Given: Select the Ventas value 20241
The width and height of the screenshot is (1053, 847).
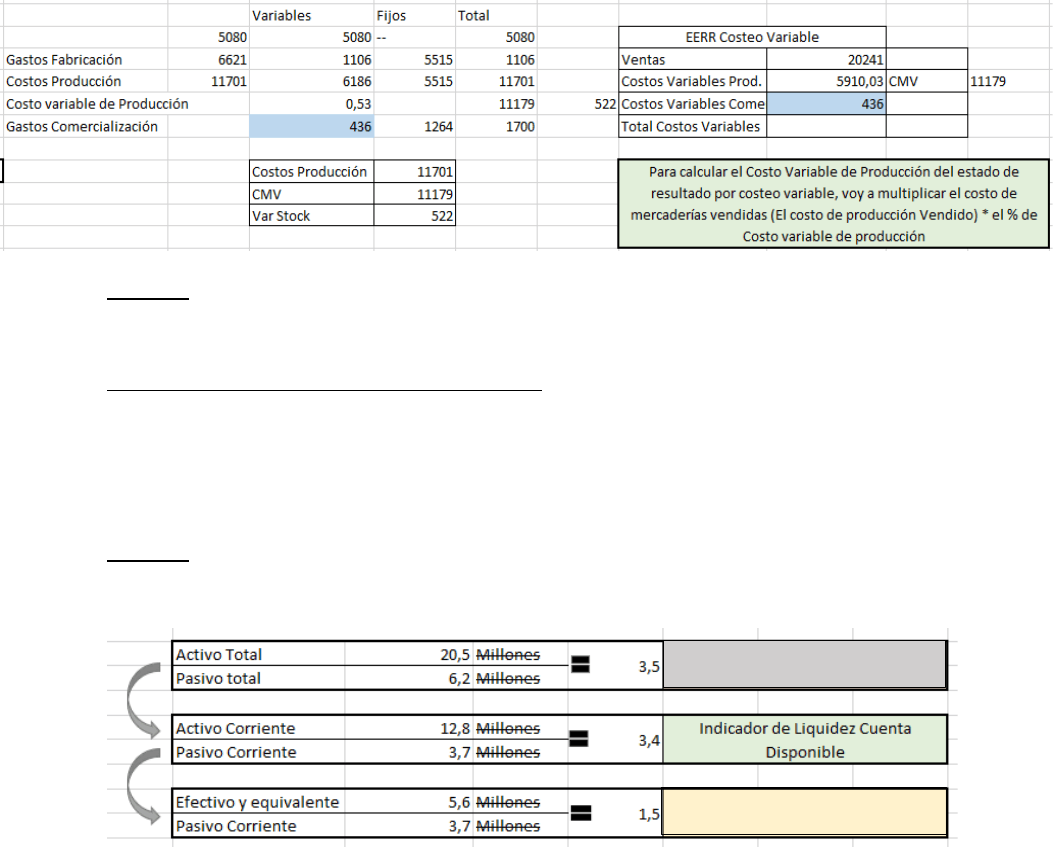Looking at the screenshot, I should point(825,60).
